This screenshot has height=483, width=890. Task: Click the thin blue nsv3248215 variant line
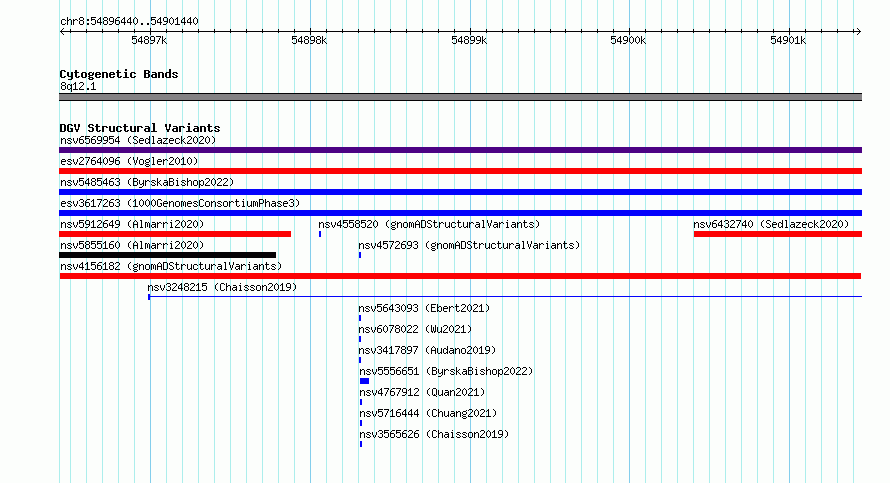[505, 296]
